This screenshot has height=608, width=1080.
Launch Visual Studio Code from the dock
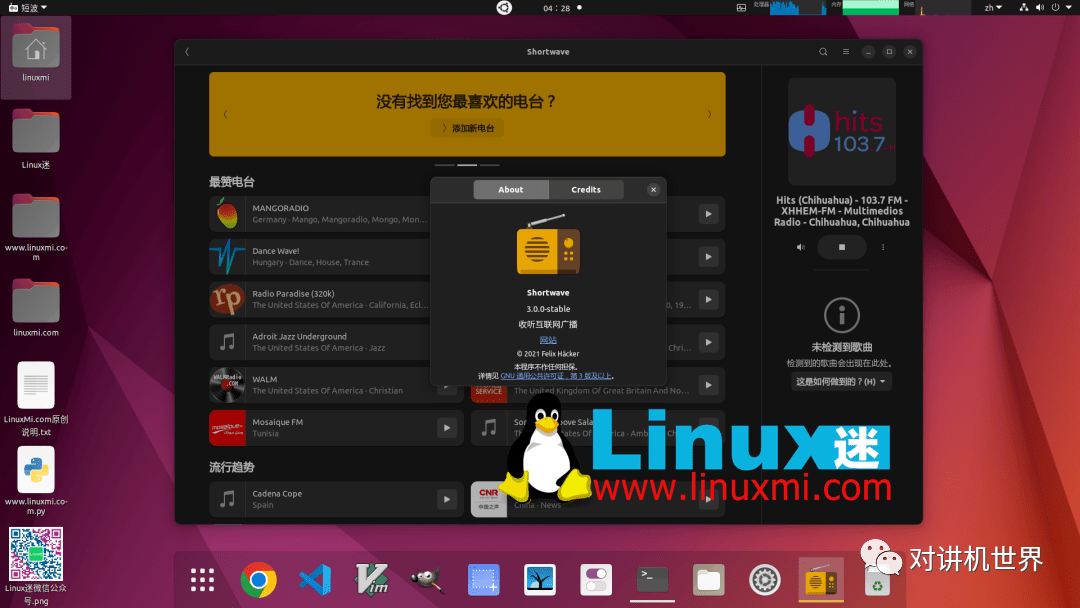pyautogui.click(x=315, y=580)
